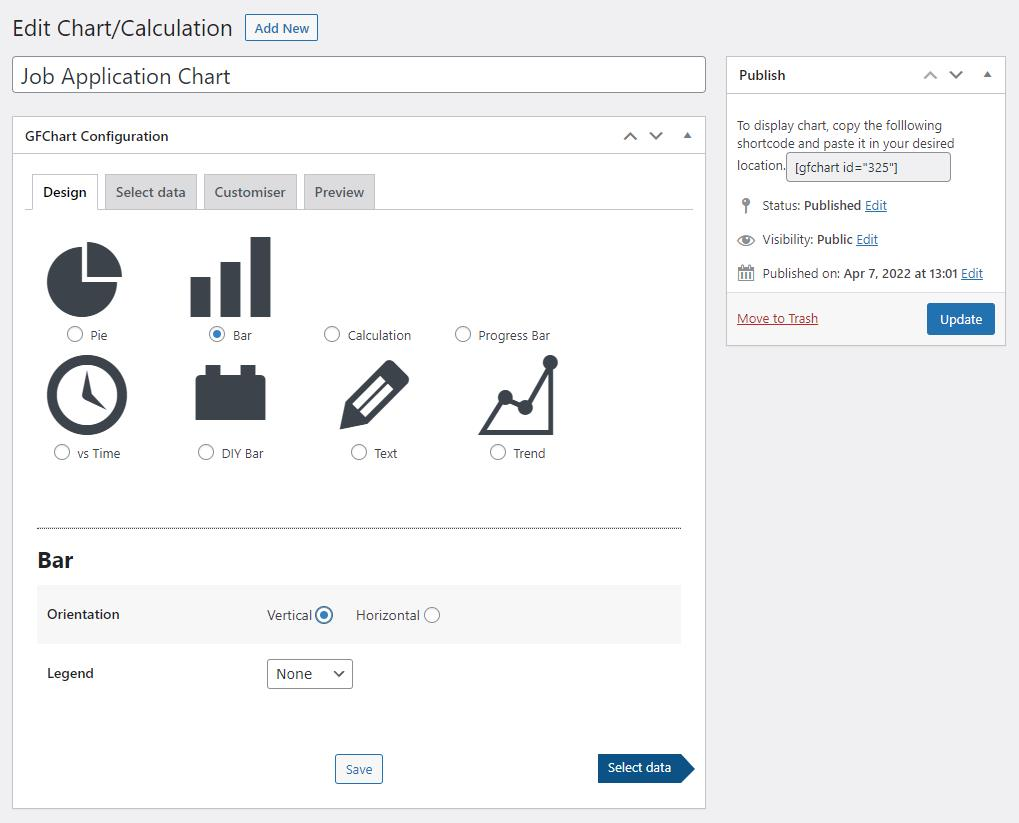Select the Progress Bar radio button
Image resolution: width=1019 pixels, height=823 pixels.
[463, 334]
